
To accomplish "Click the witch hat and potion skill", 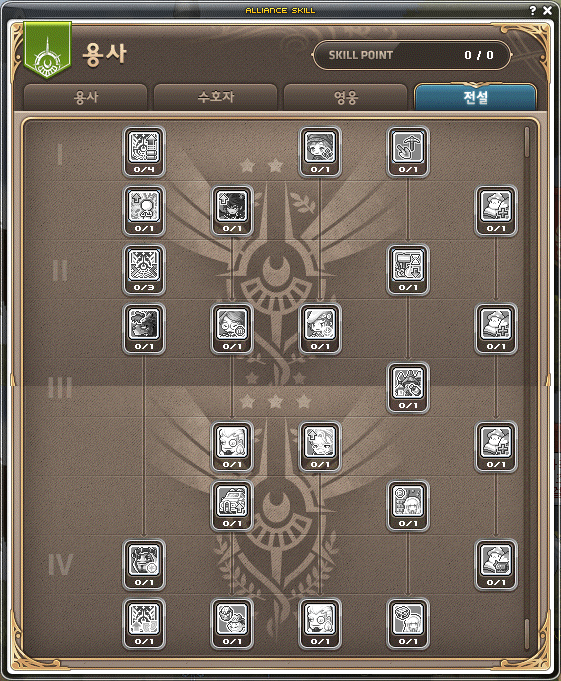I will (x=408, y=387).
